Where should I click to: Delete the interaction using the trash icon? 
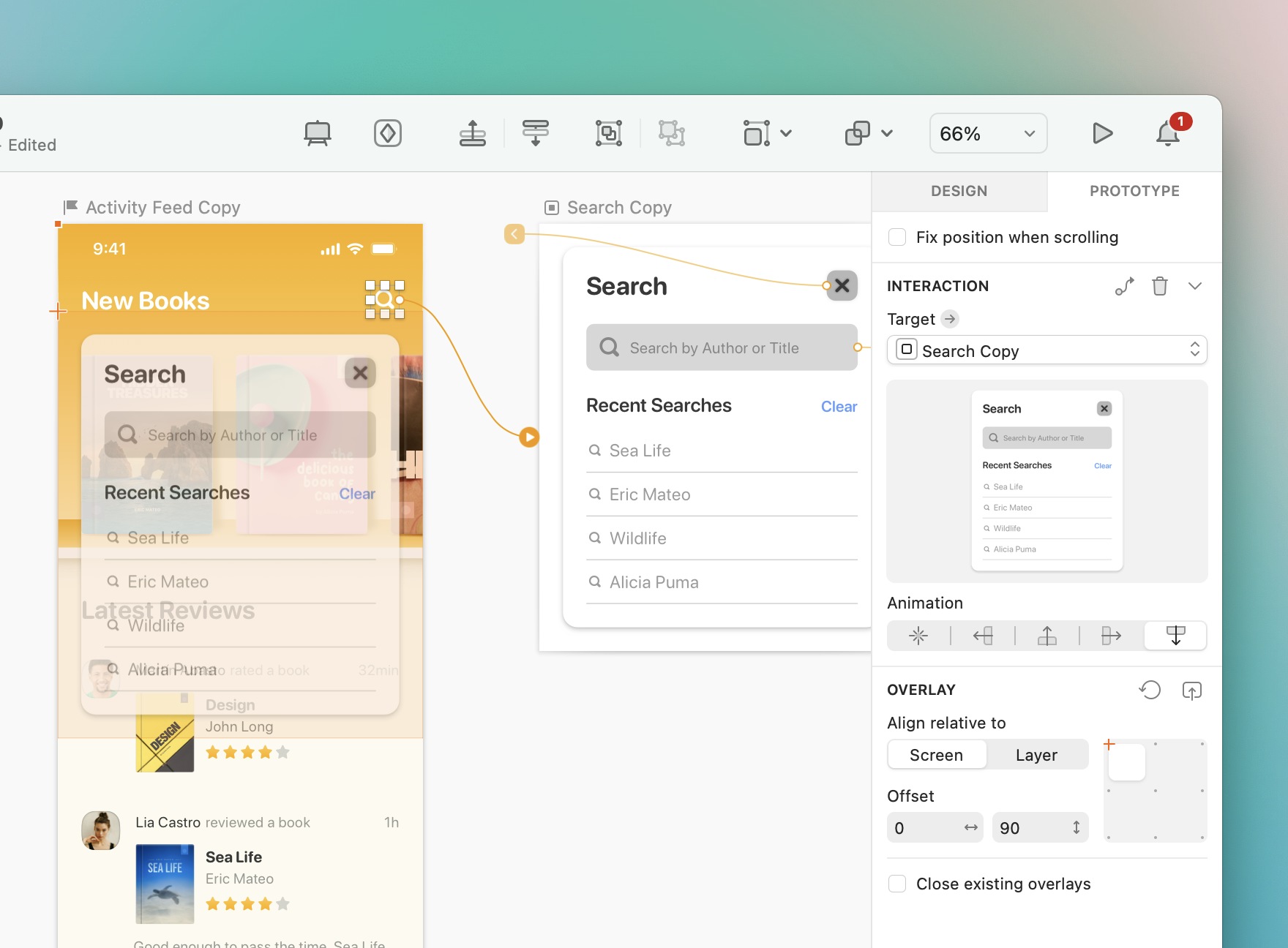[1159, 286]
